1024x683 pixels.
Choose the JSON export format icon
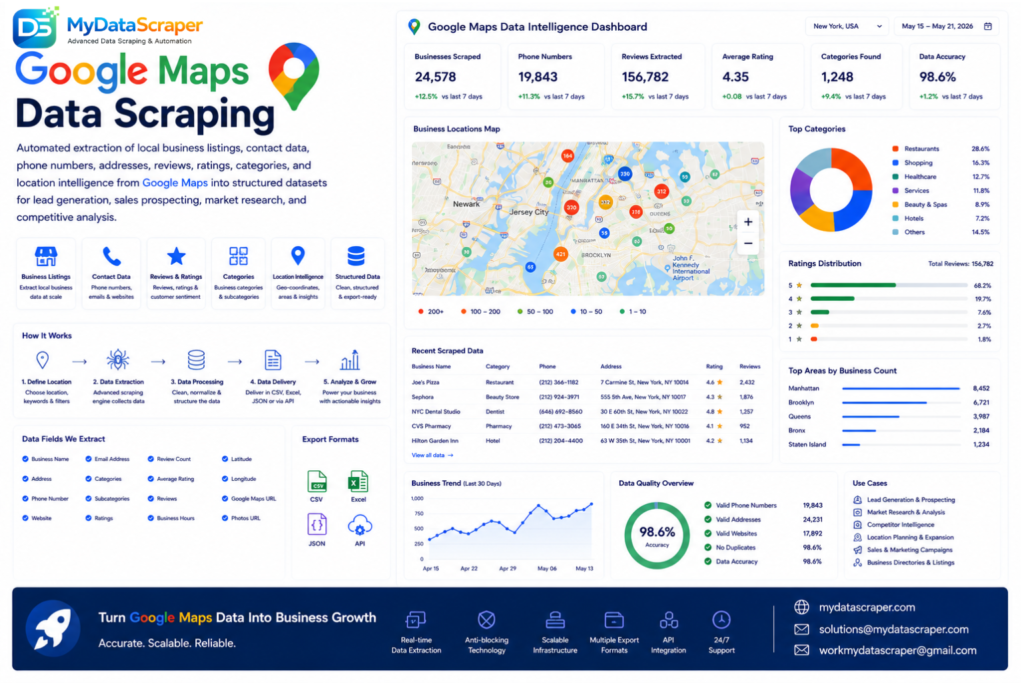pyautogui.click(x=317, y=524)
